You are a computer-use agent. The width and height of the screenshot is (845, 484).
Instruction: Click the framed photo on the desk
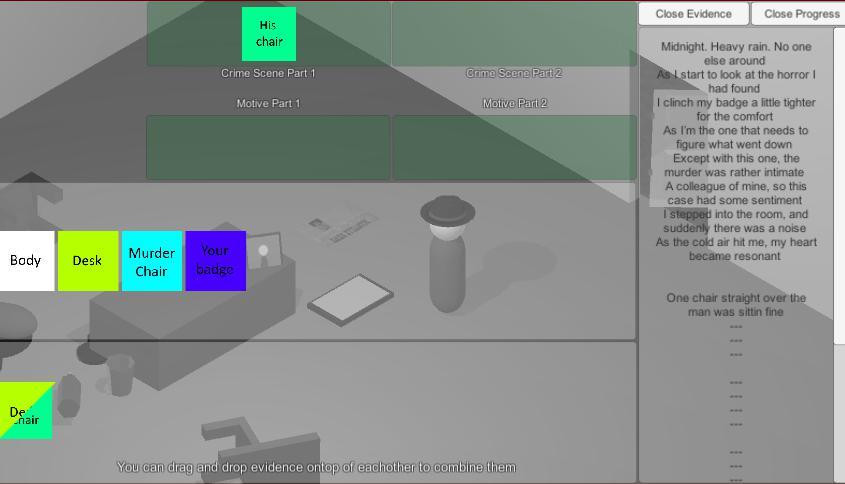[264, 251]
